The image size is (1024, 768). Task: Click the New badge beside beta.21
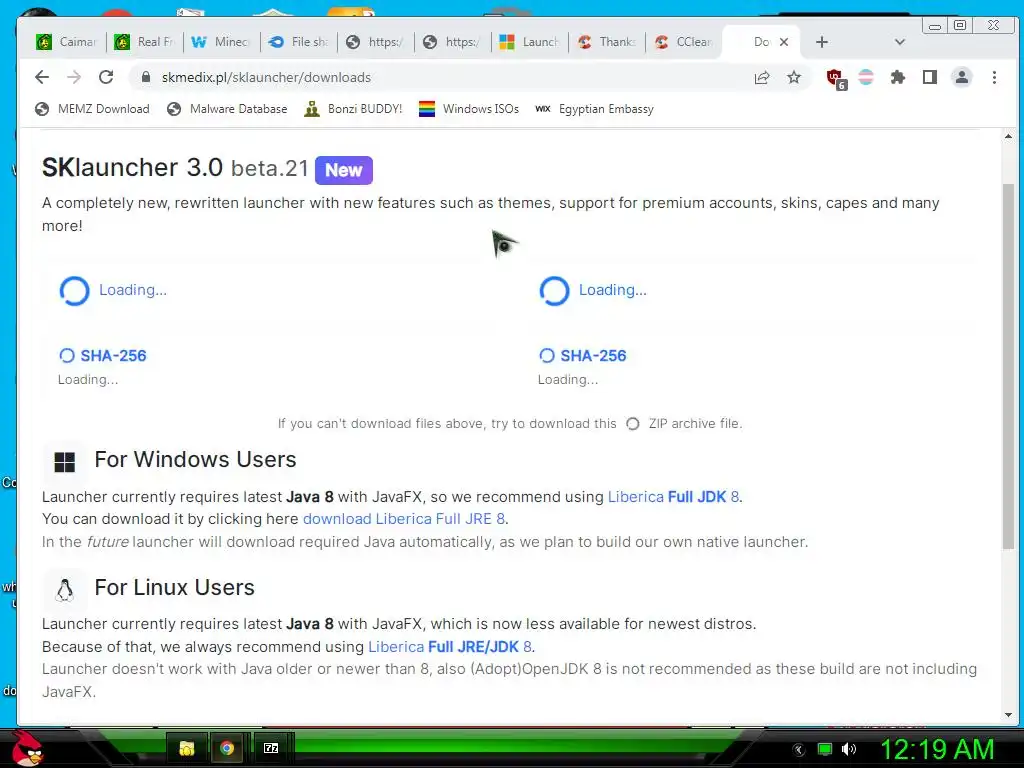coord(344,170)
